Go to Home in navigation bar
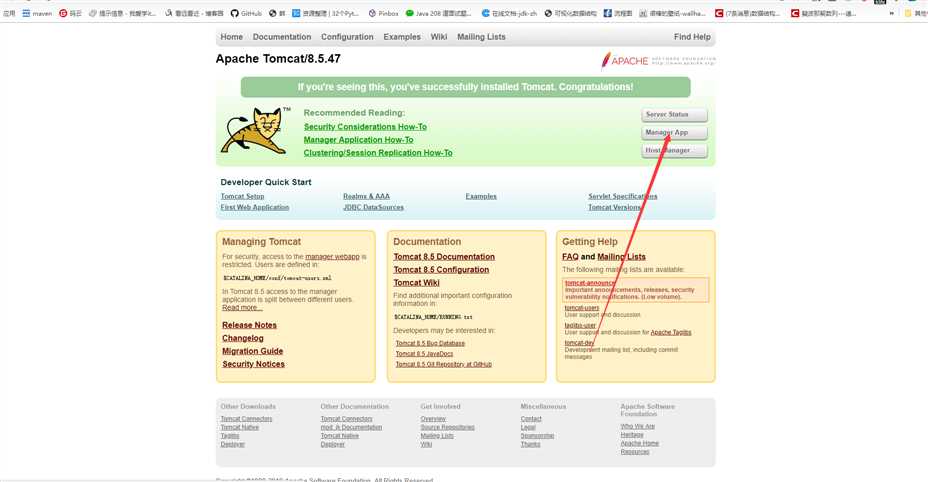 231,37
